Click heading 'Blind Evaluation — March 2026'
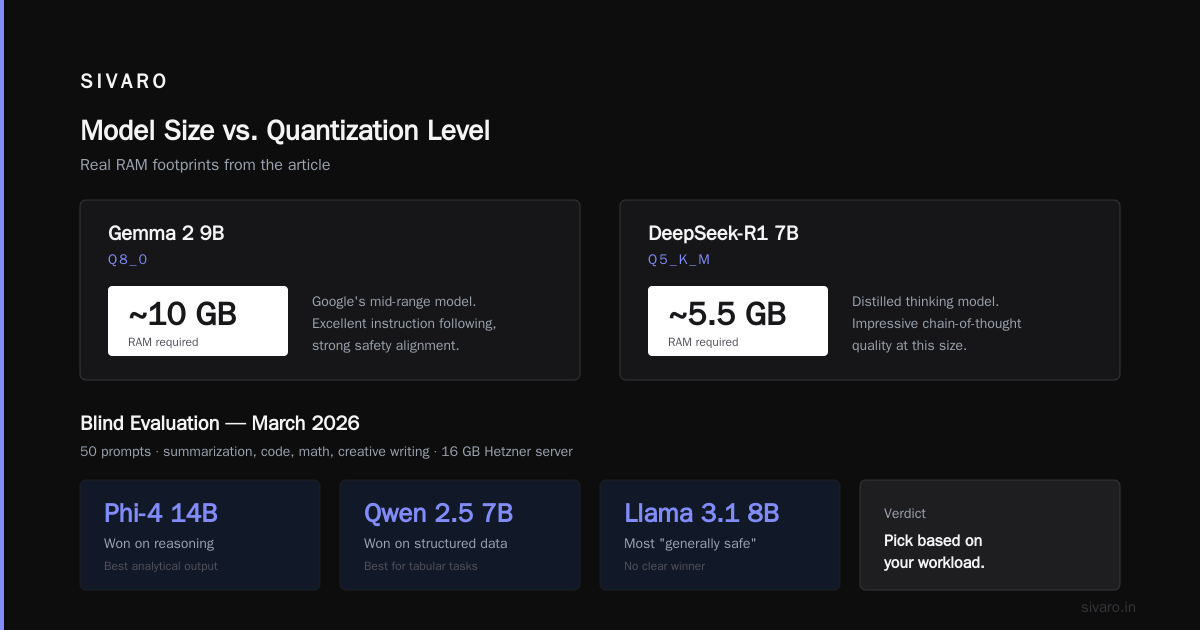Viewport: 1200px width, 630px height. coord(220,423)
